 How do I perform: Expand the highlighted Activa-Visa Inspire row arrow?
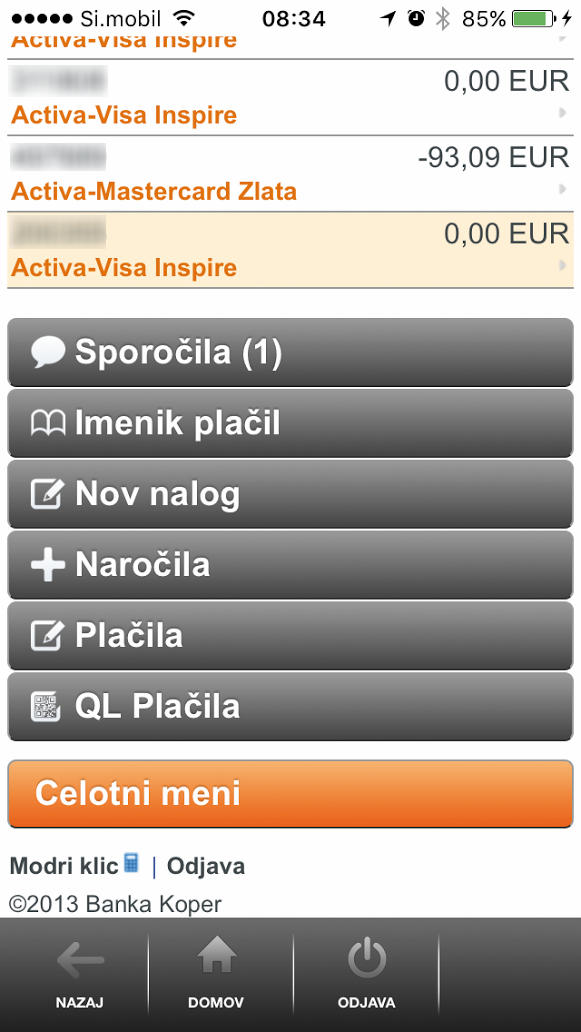[562, 265]
